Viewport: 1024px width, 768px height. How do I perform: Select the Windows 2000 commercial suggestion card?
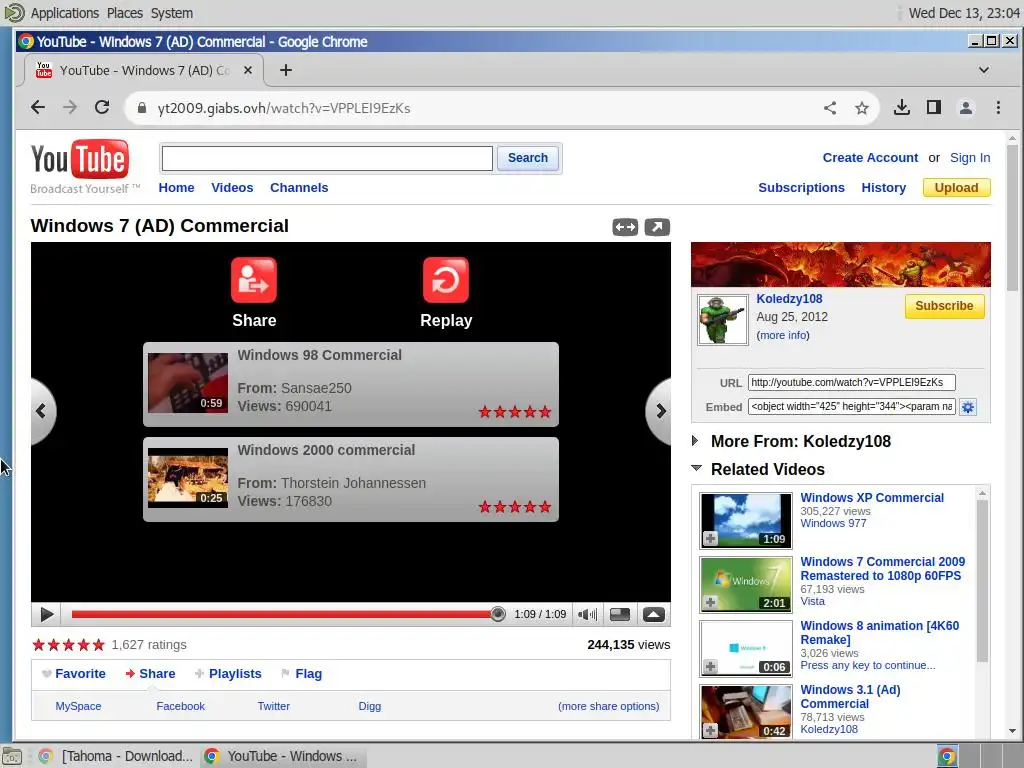(x=351, y=479)
